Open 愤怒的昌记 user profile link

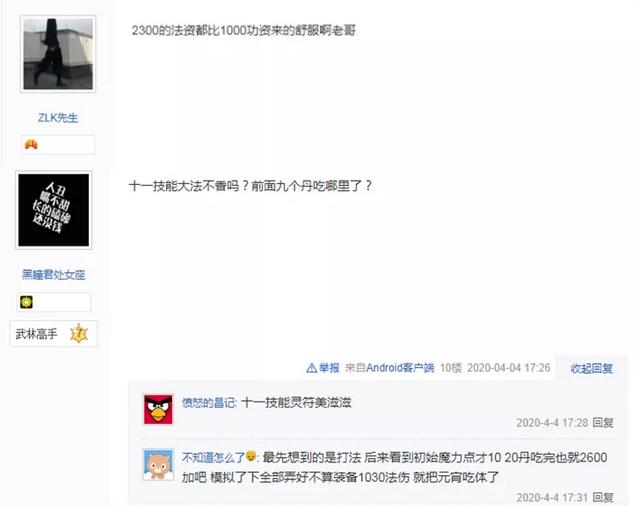coord(208,403)
